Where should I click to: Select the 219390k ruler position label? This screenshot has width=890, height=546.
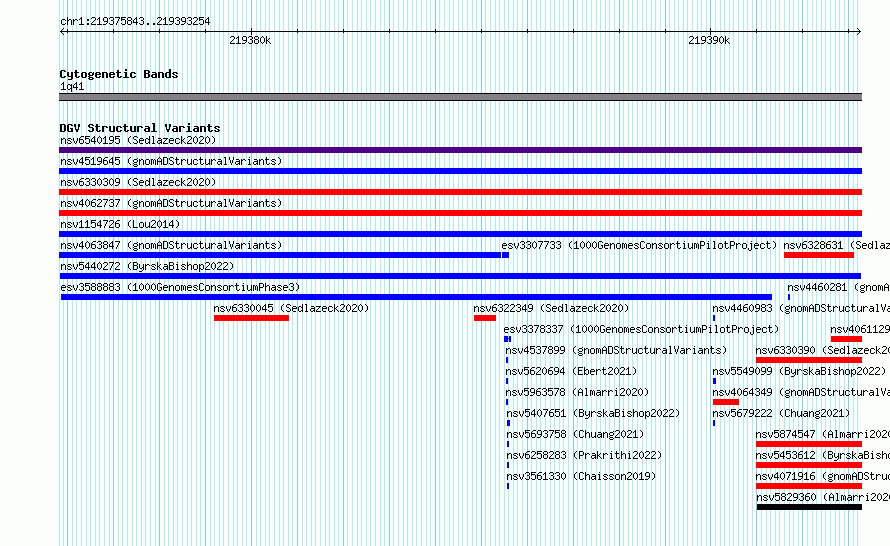tap(709, 40)
